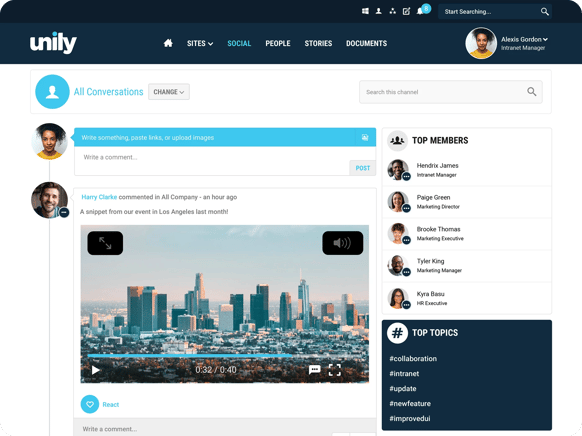
Task: Open Harry Clarke's profile link
Action: coord(99,197)
